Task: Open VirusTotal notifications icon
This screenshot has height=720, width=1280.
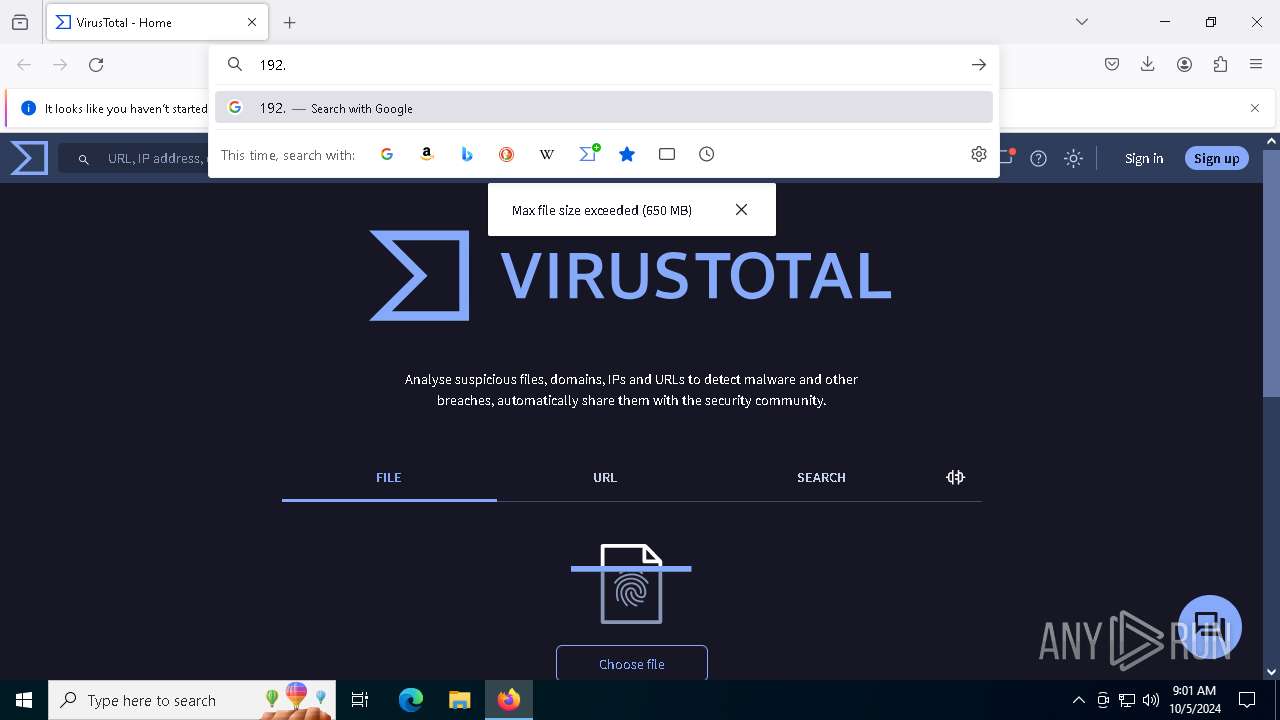Action: click(x=1006, y=157)
